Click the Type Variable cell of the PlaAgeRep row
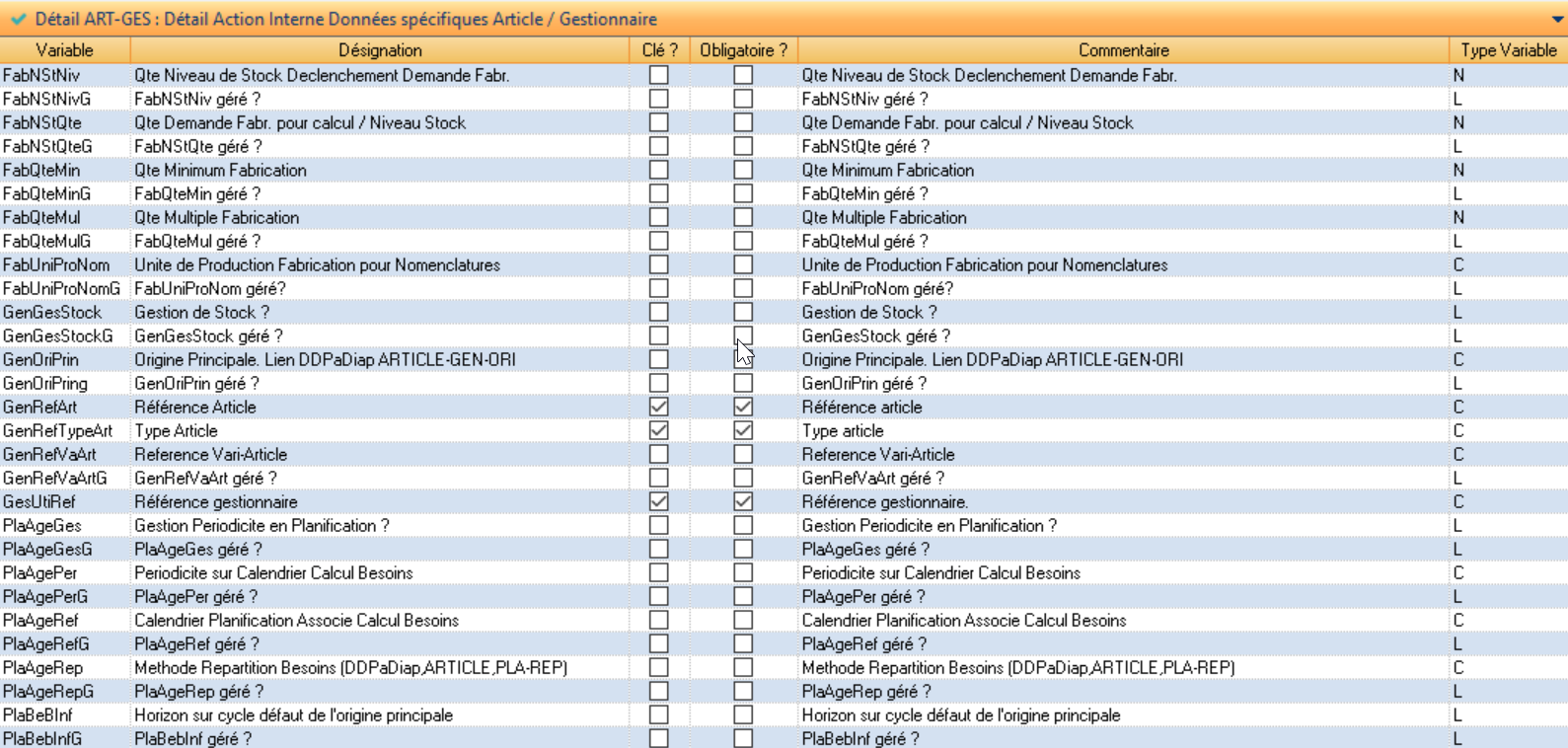1568x748 pixels. (1458, 667)
